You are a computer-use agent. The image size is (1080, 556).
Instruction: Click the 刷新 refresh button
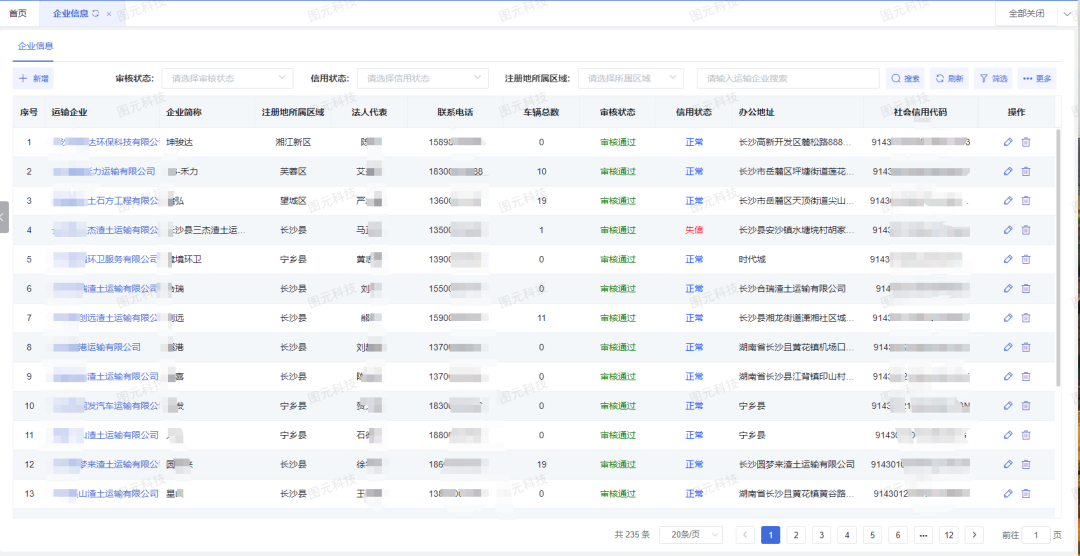point(949,78)
